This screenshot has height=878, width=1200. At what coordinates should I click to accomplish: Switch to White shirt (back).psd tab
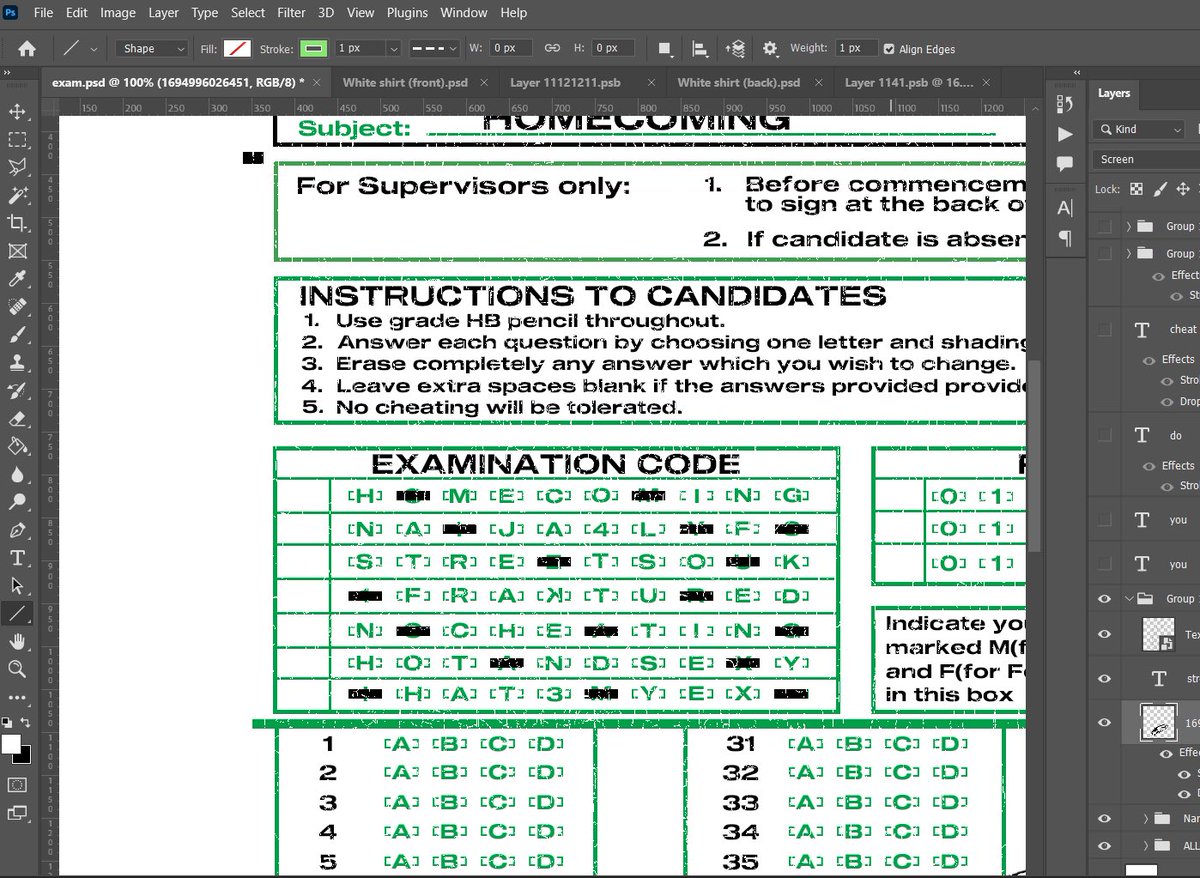coord(738,82)
